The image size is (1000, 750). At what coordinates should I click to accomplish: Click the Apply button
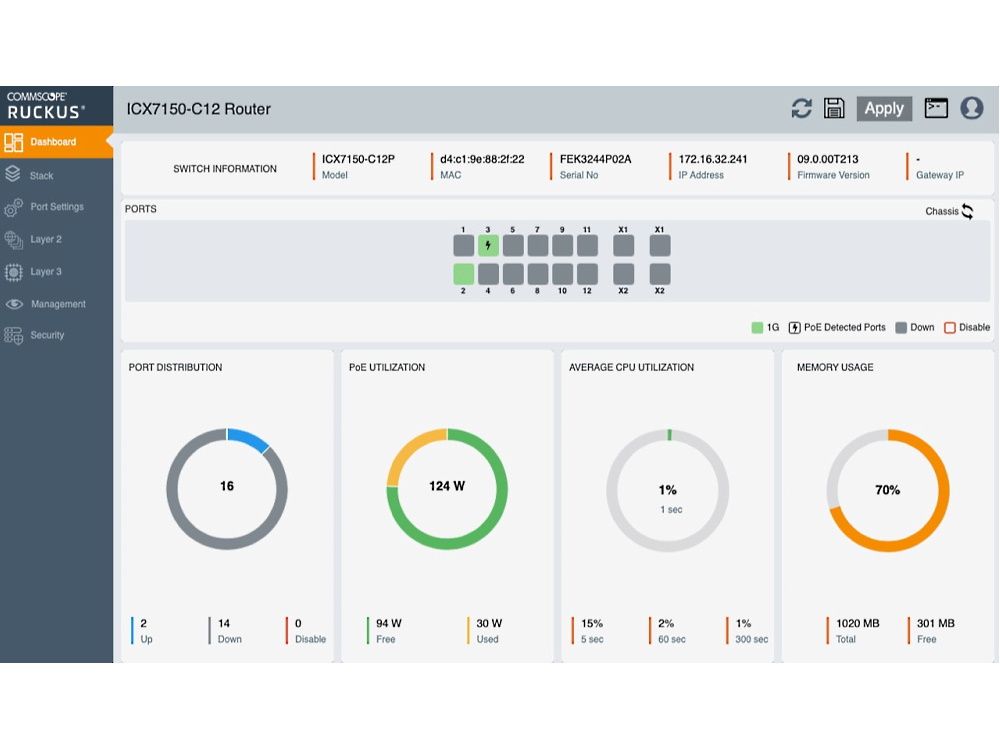coord(884,108)
